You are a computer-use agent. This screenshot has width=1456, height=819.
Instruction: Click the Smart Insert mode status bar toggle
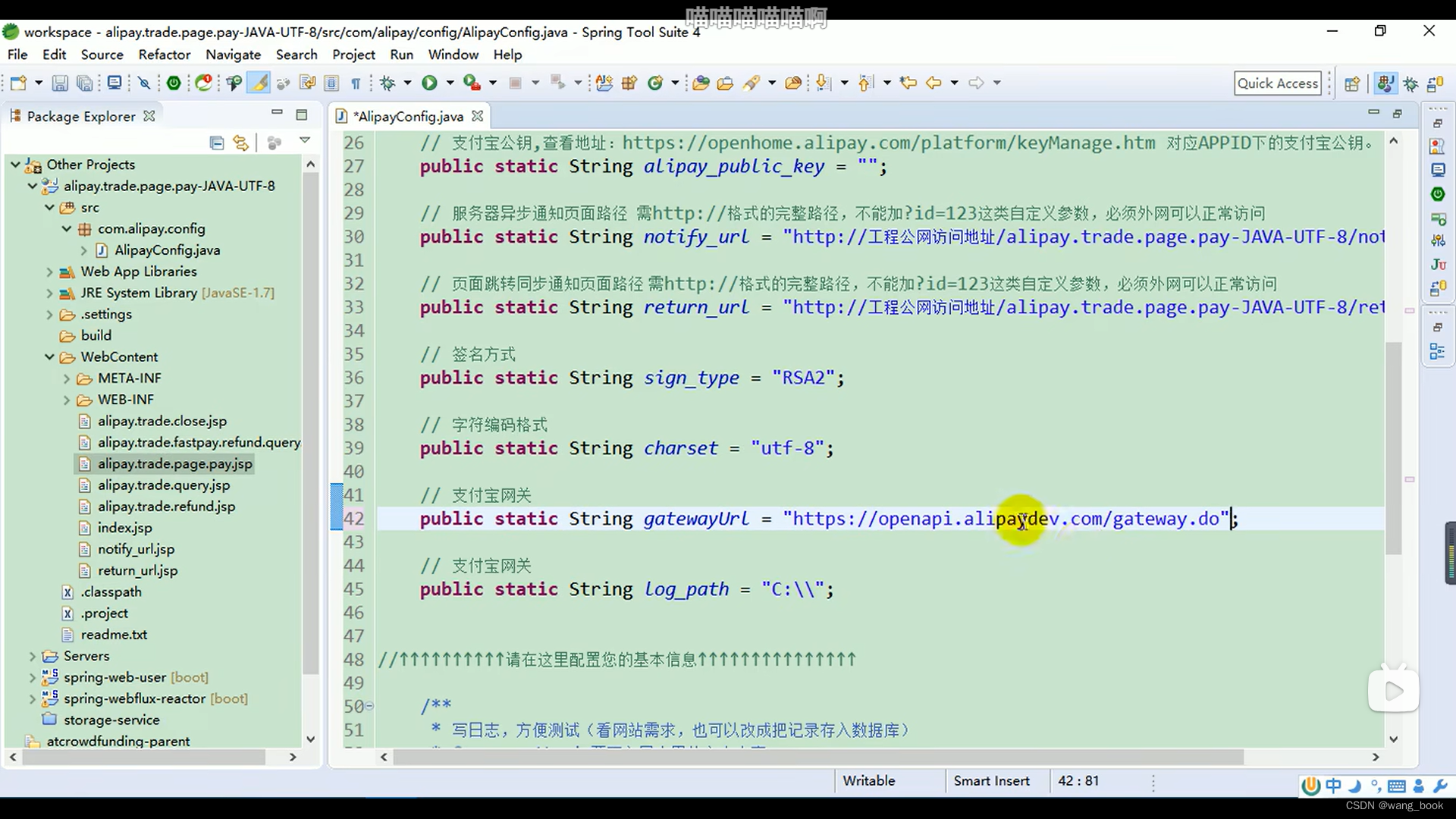pyautogui.click(x=992, y=781)
